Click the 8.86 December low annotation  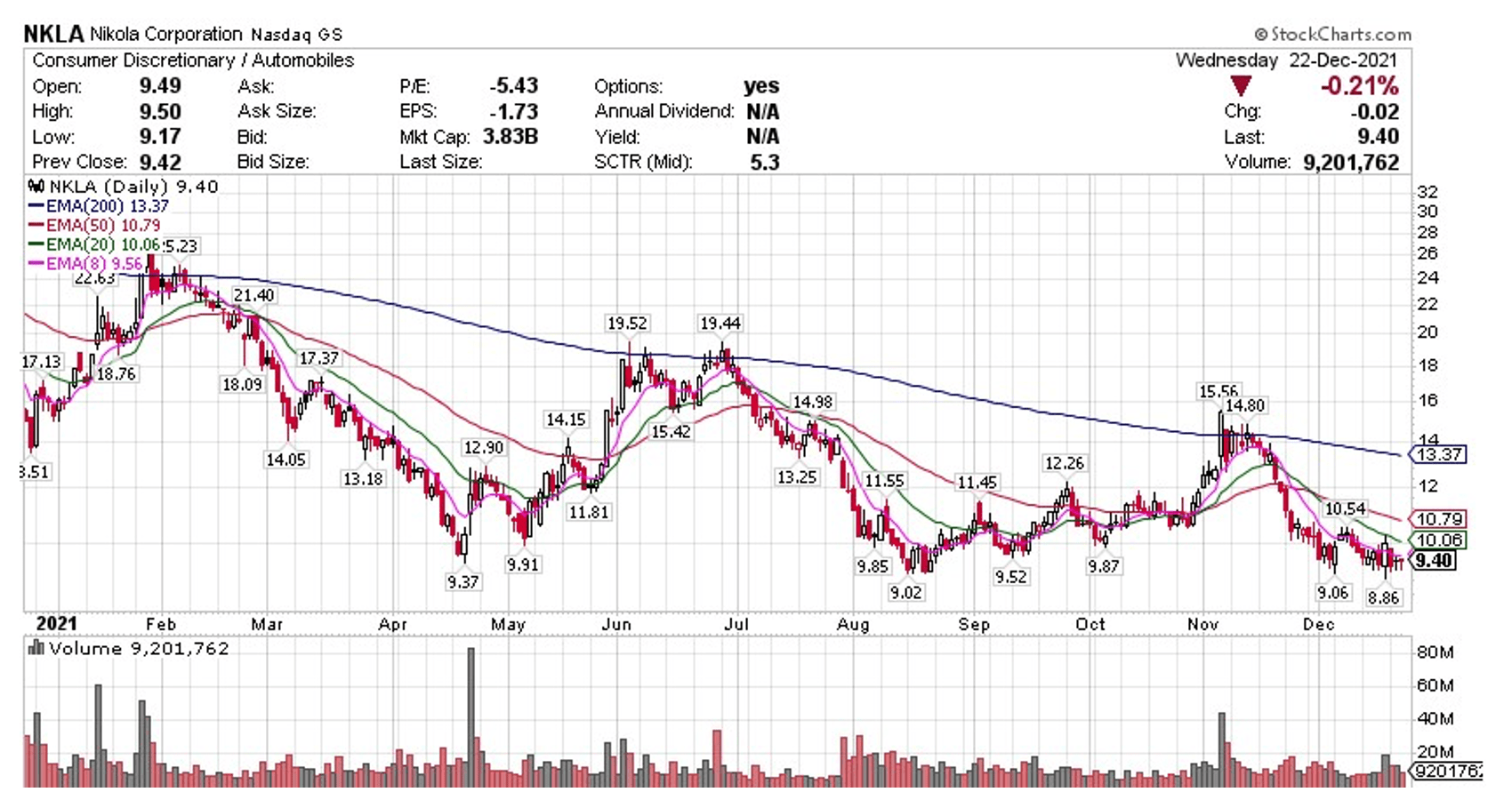click(1384, 598)
